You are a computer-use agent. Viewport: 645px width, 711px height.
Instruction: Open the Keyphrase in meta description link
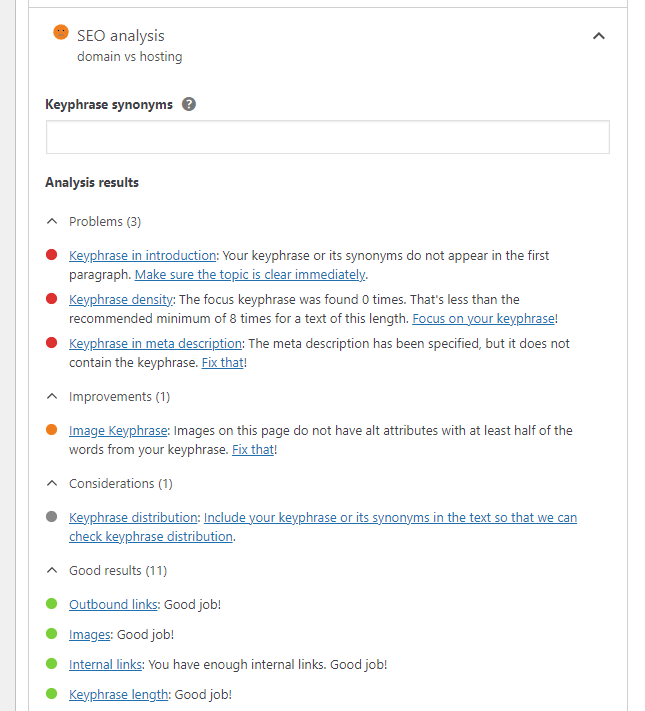point(155,344)
